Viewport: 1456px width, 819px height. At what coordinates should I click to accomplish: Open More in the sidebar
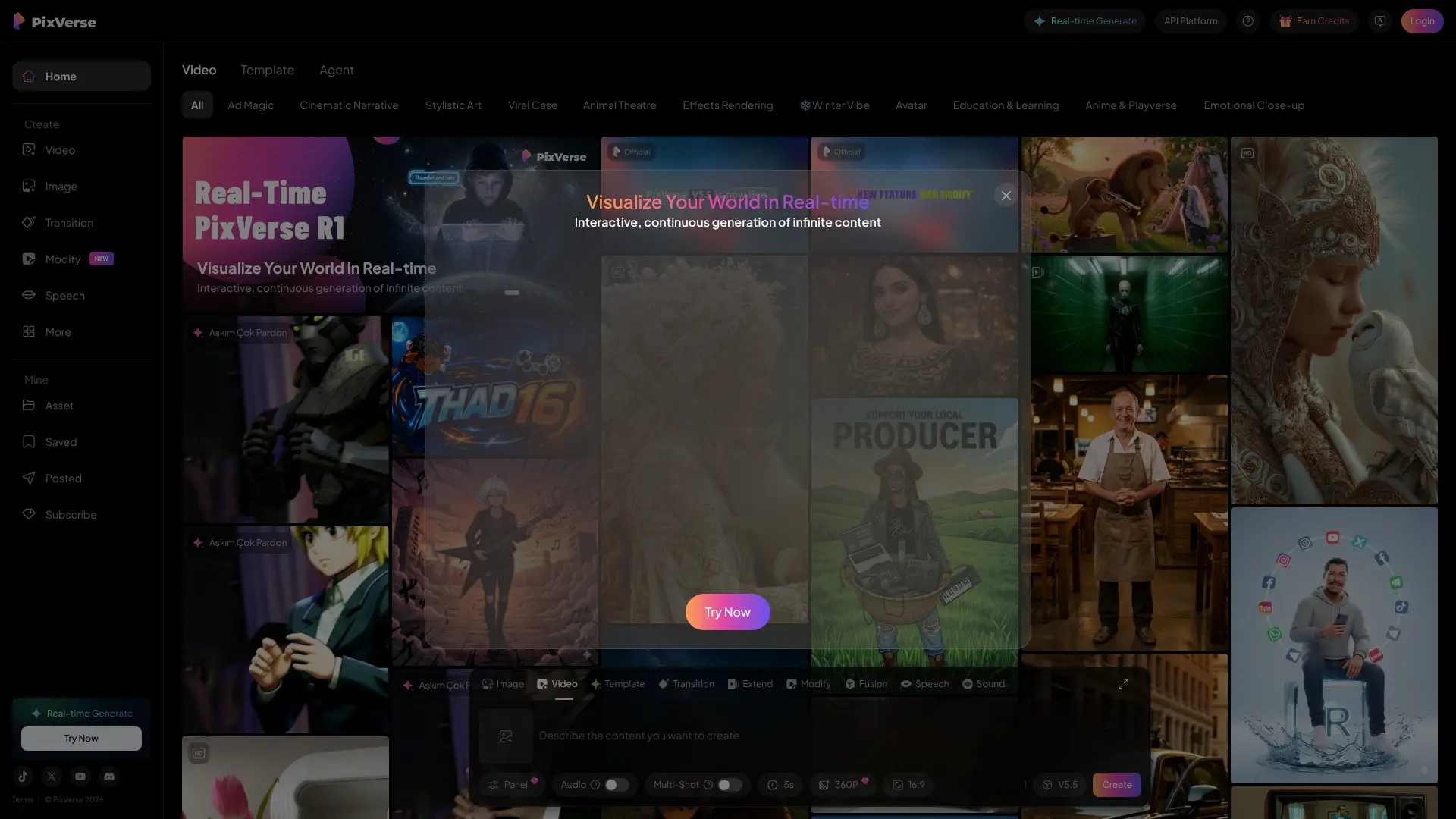81,332
